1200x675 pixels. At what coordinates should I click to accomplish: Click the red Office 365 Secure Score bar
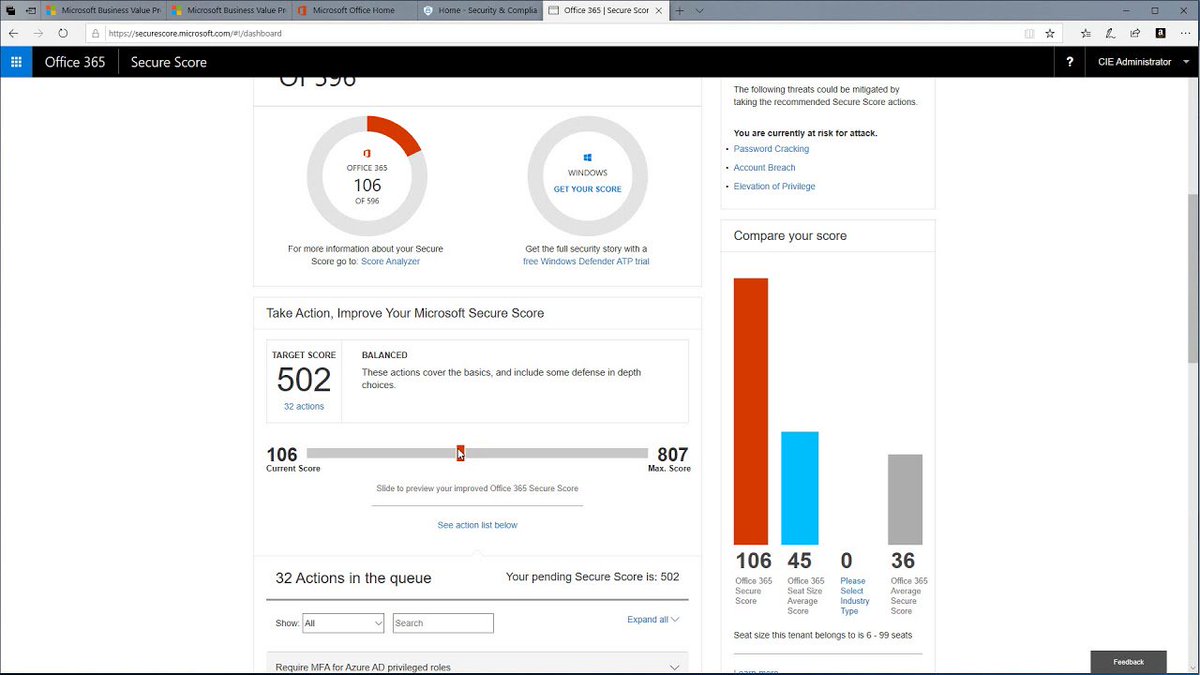click(x=751, y=411)
